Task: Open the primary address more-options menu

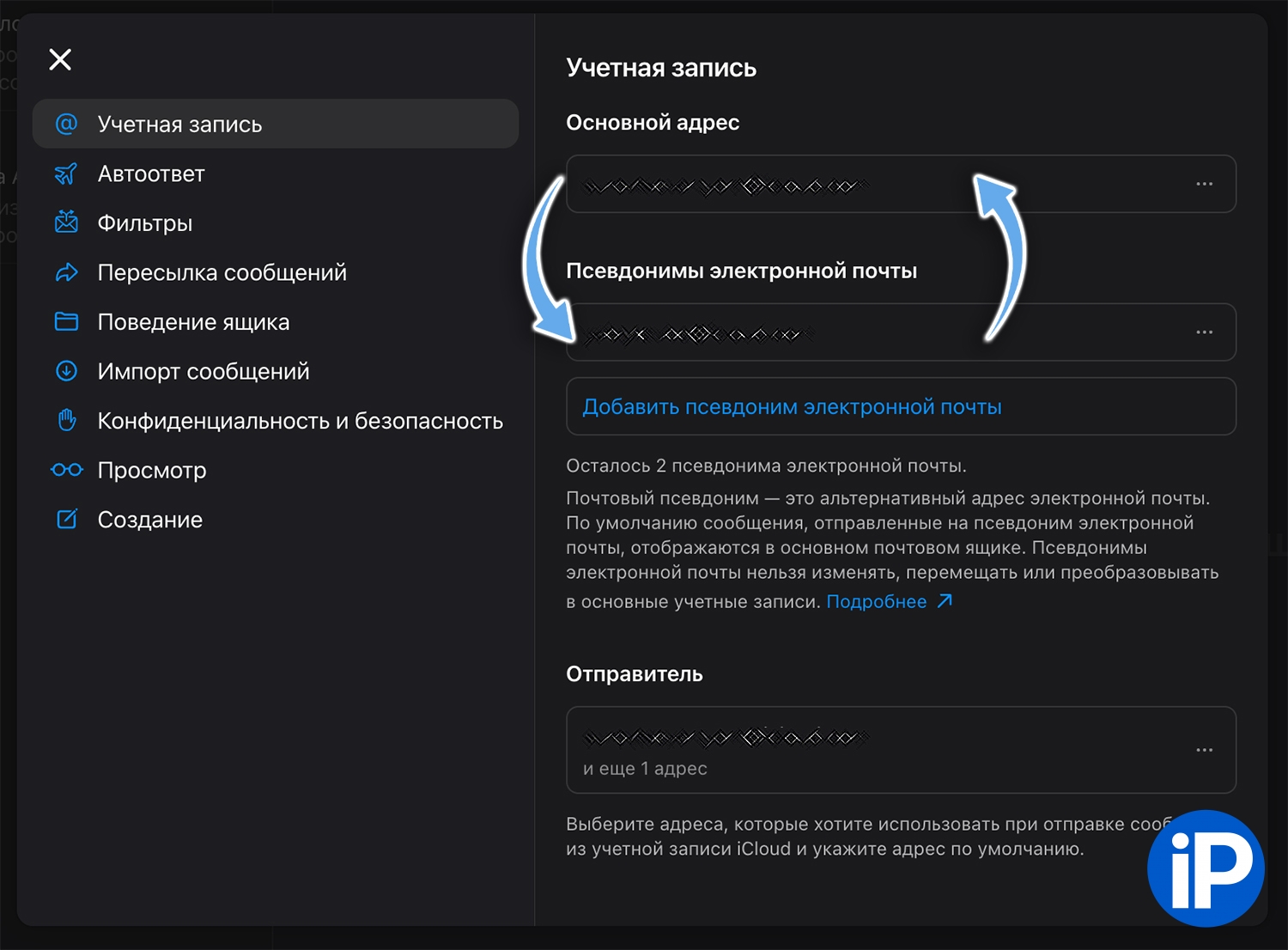Action: [1204, 184]
